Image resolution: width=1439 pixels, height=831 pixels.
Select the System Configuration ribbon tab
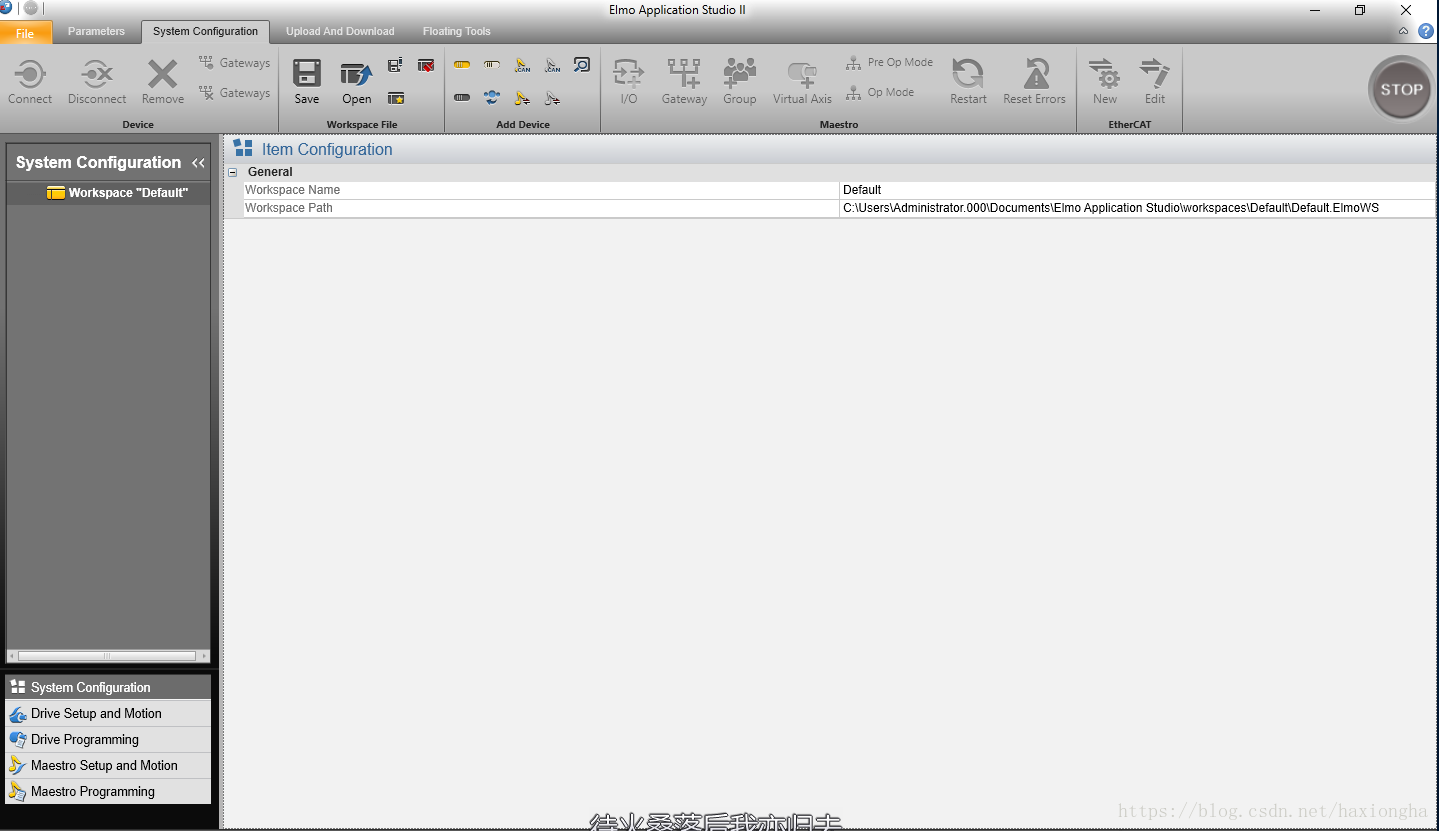click(205, 31)
